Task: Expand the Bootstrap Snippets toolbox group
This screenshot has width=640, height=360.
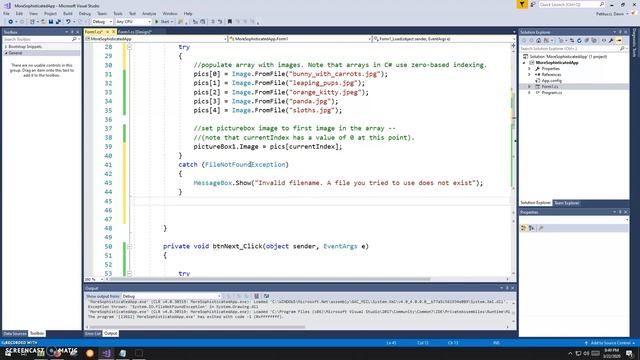Action: pyautogui.click(x=6, y=47)
